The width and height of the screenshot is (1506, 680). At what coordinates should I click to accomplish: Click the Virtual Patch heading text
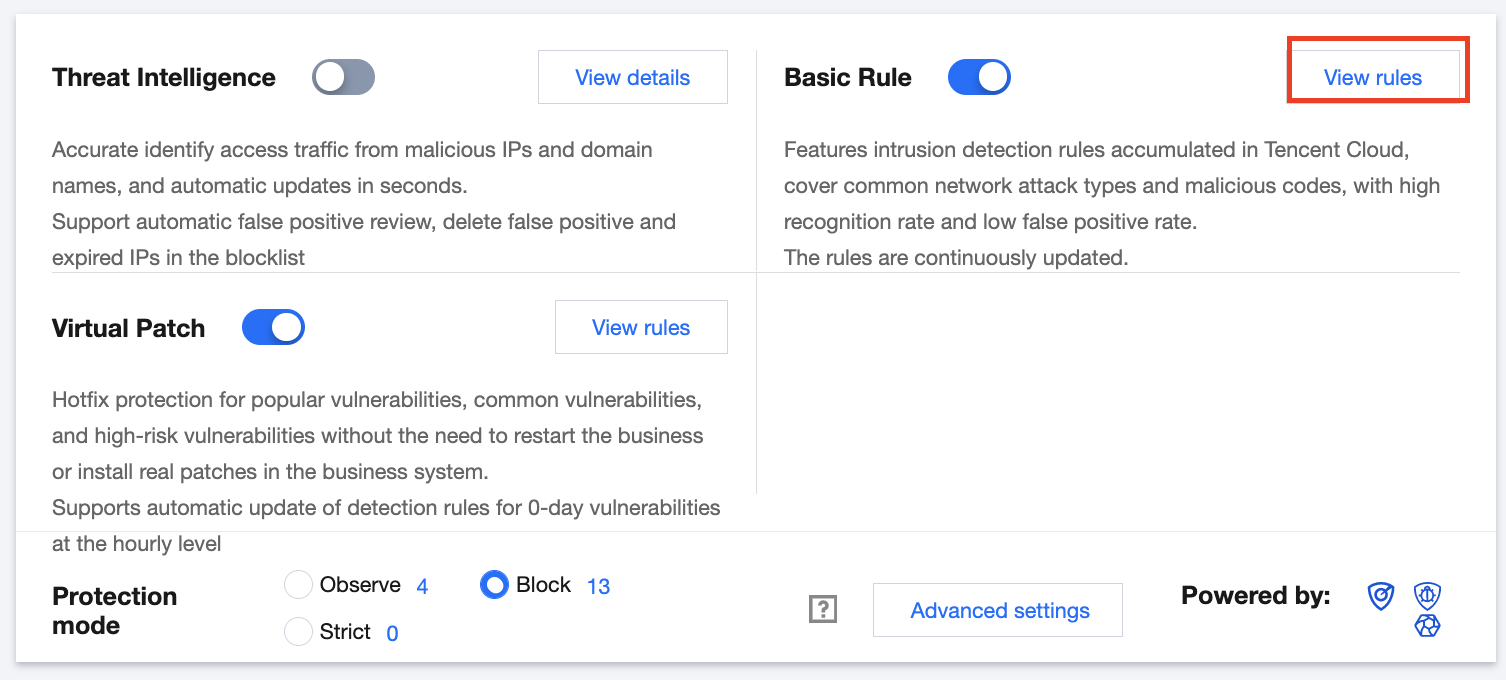click(128, 328)
